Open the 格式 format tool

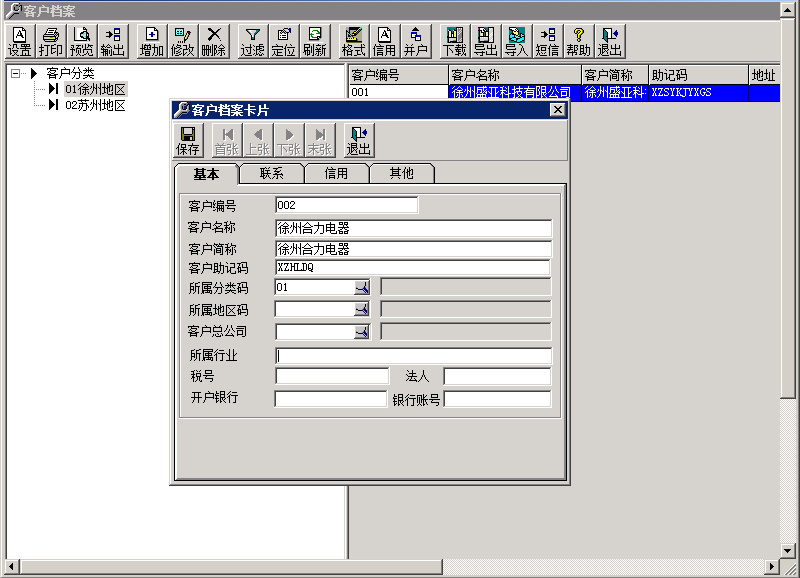point(354,41)
